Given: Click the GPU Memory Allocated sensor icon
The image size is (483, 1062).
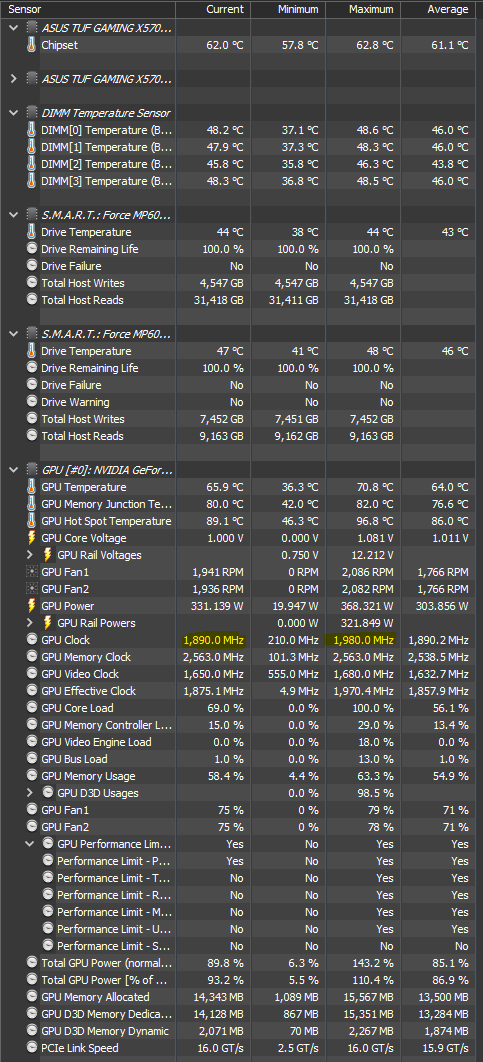Looking at the screenshot, I should [32, 997].
